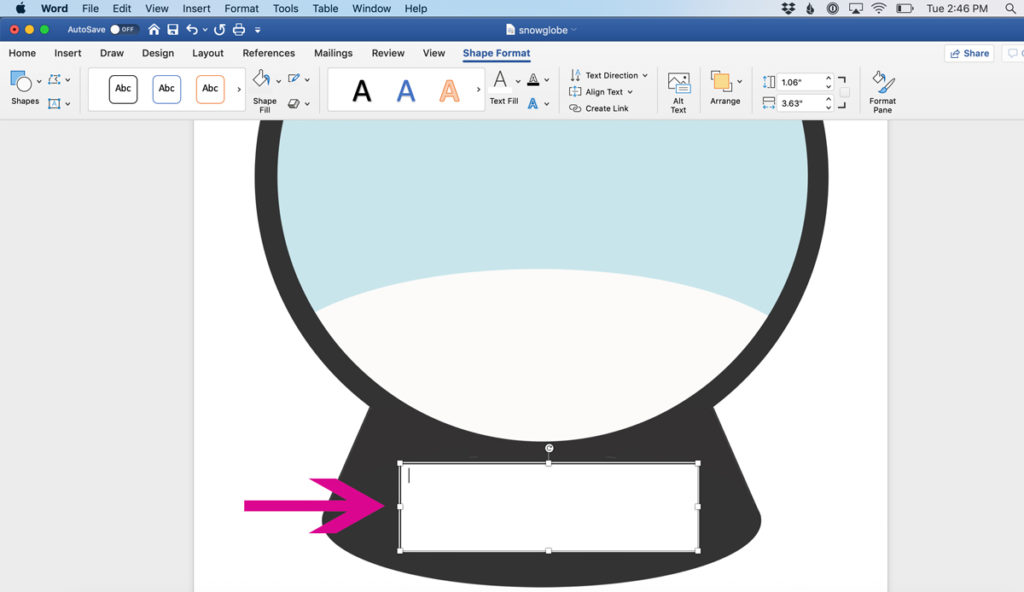Apply the orange Abc shape style

(210, 89)
